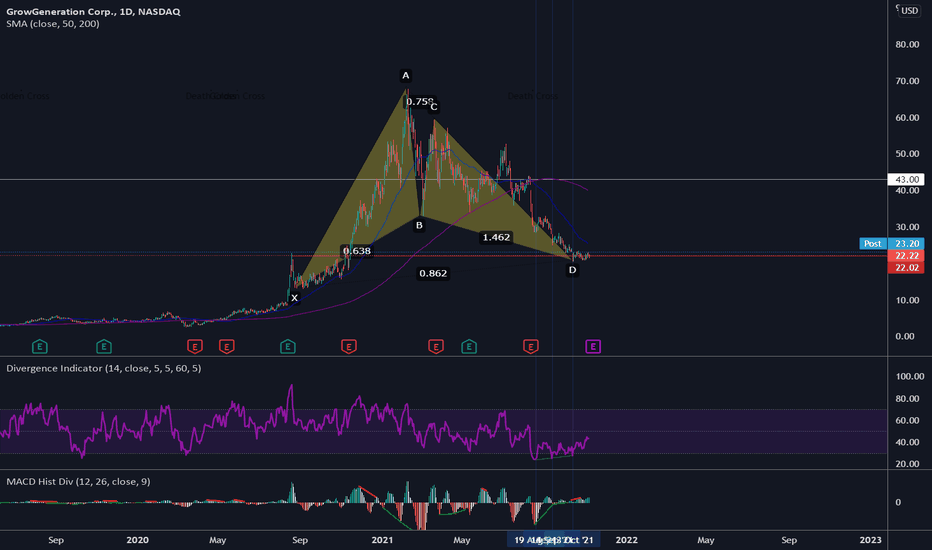This screenshot has width=932, height=550.
Task: Click the 10.00 price axis label
Action: pyautogui.click(x=907, y=300)
